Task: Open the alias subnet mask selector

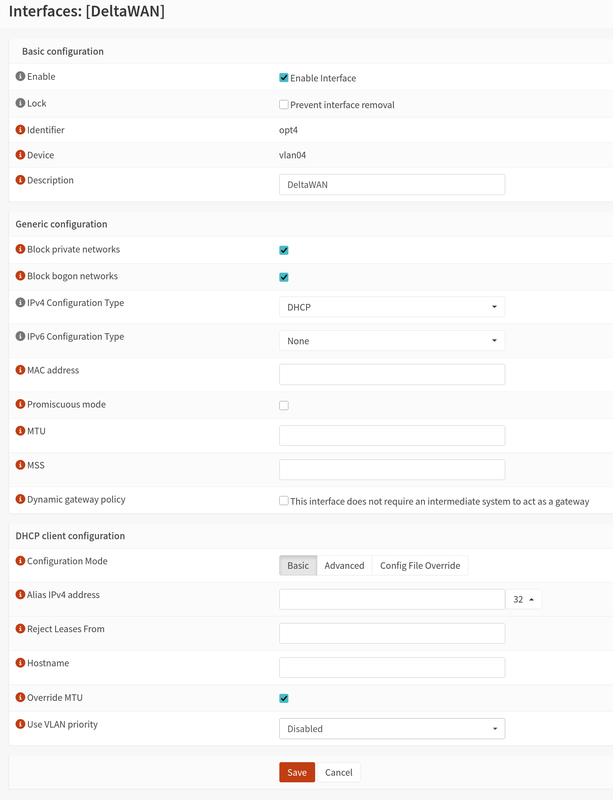Action: click(524, 600)
